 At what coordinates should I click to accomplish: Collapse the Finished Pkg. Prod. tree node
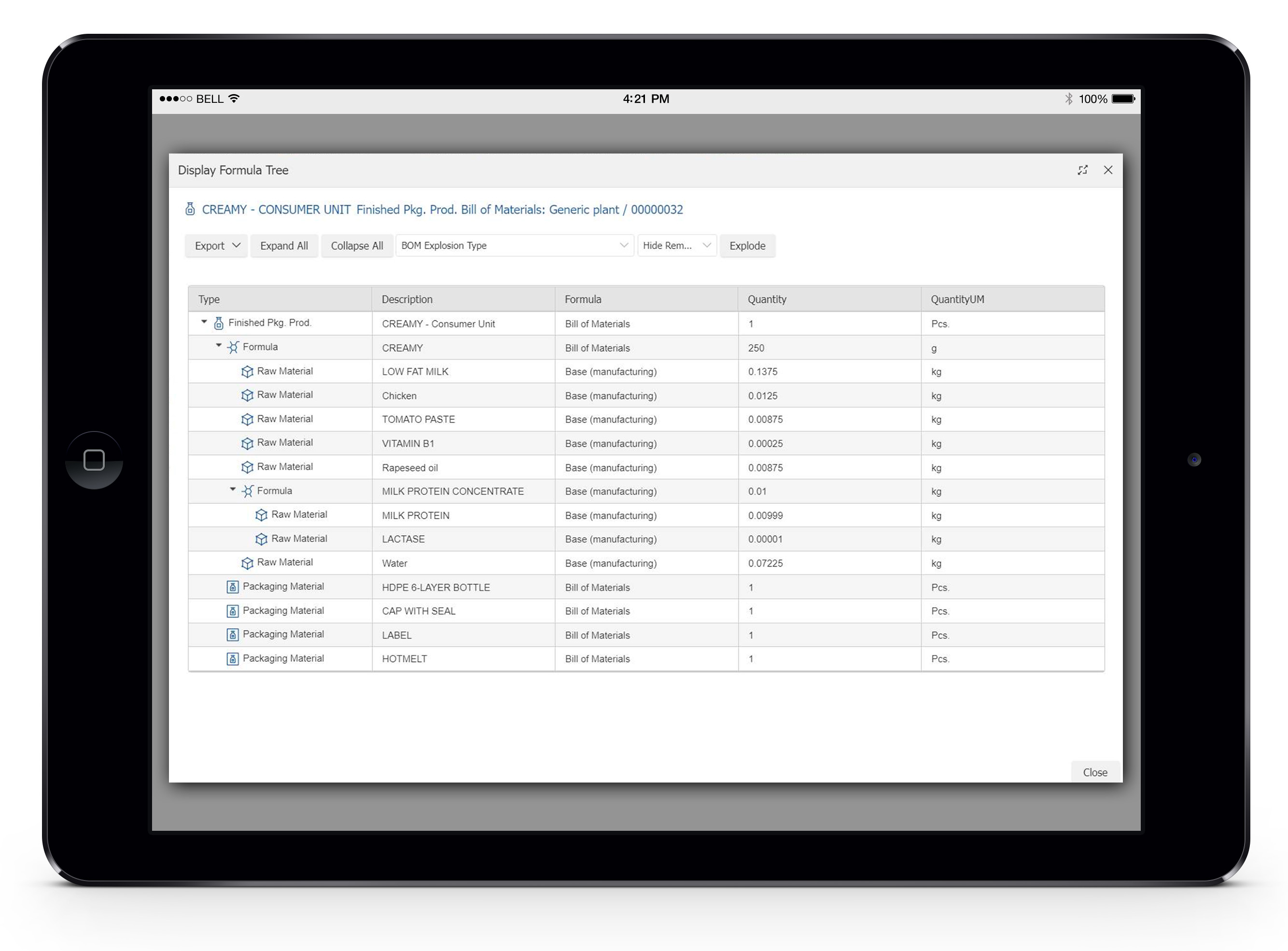204,322
